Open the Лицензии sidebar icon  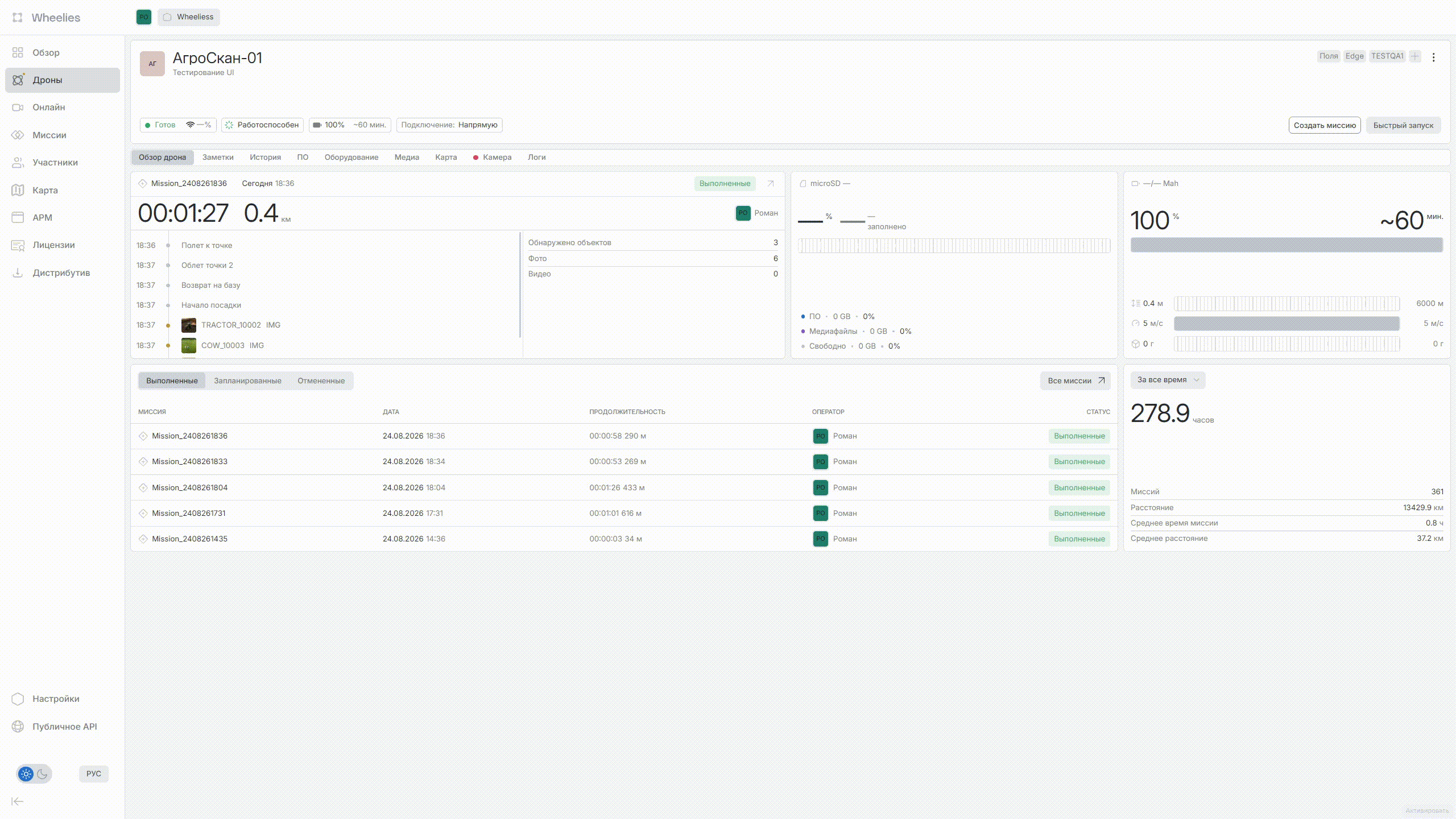[18, 245]
